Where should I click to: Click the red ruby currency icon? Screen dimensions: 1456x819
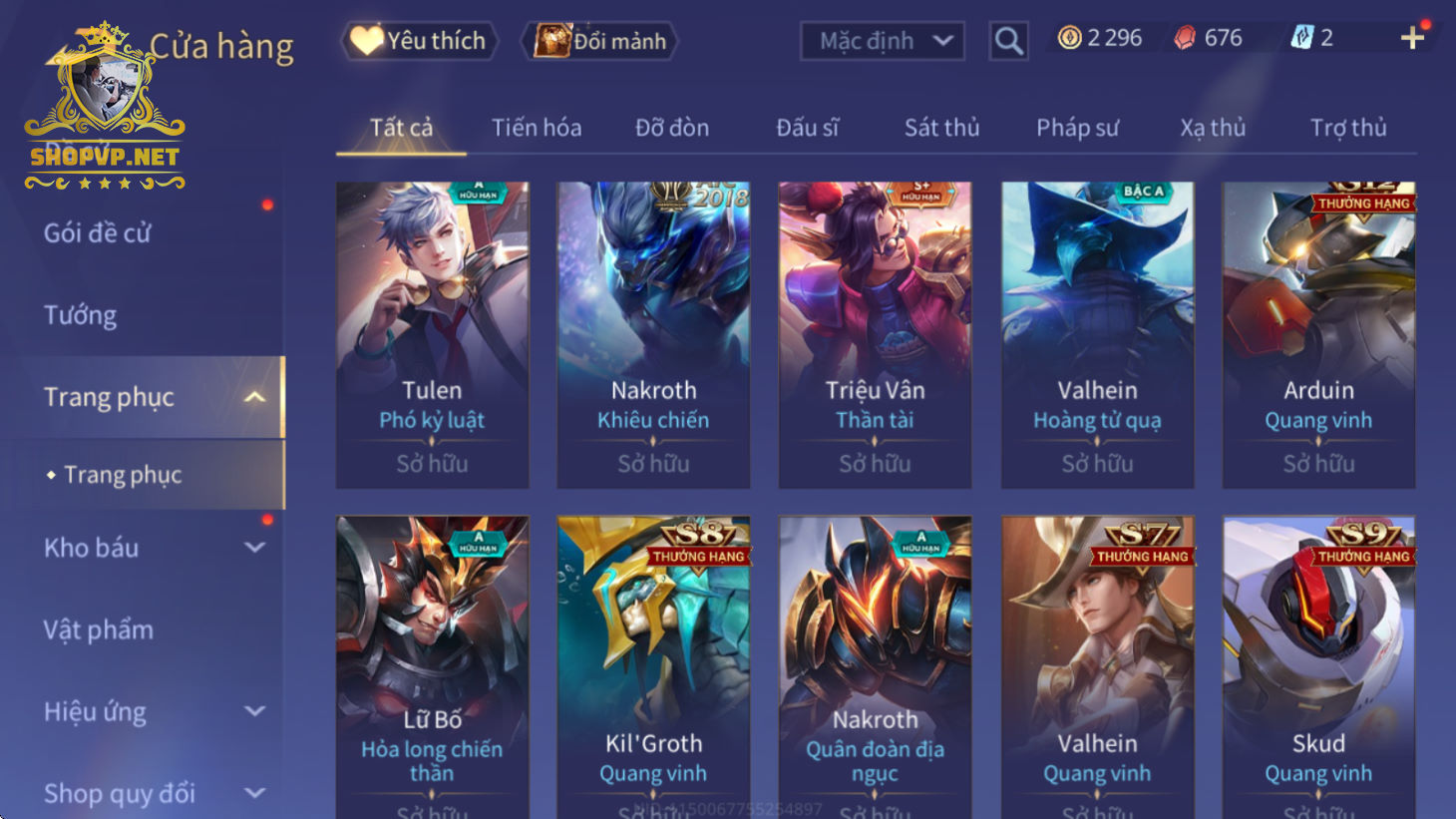pos(1184,38)
